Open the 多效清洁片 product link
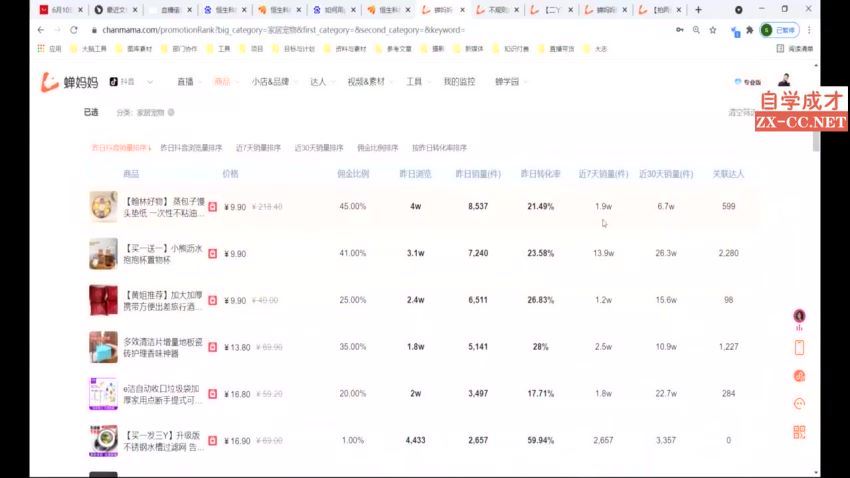Image resolution: width=850 pixels, height=478 pixels. pos(163,347)
